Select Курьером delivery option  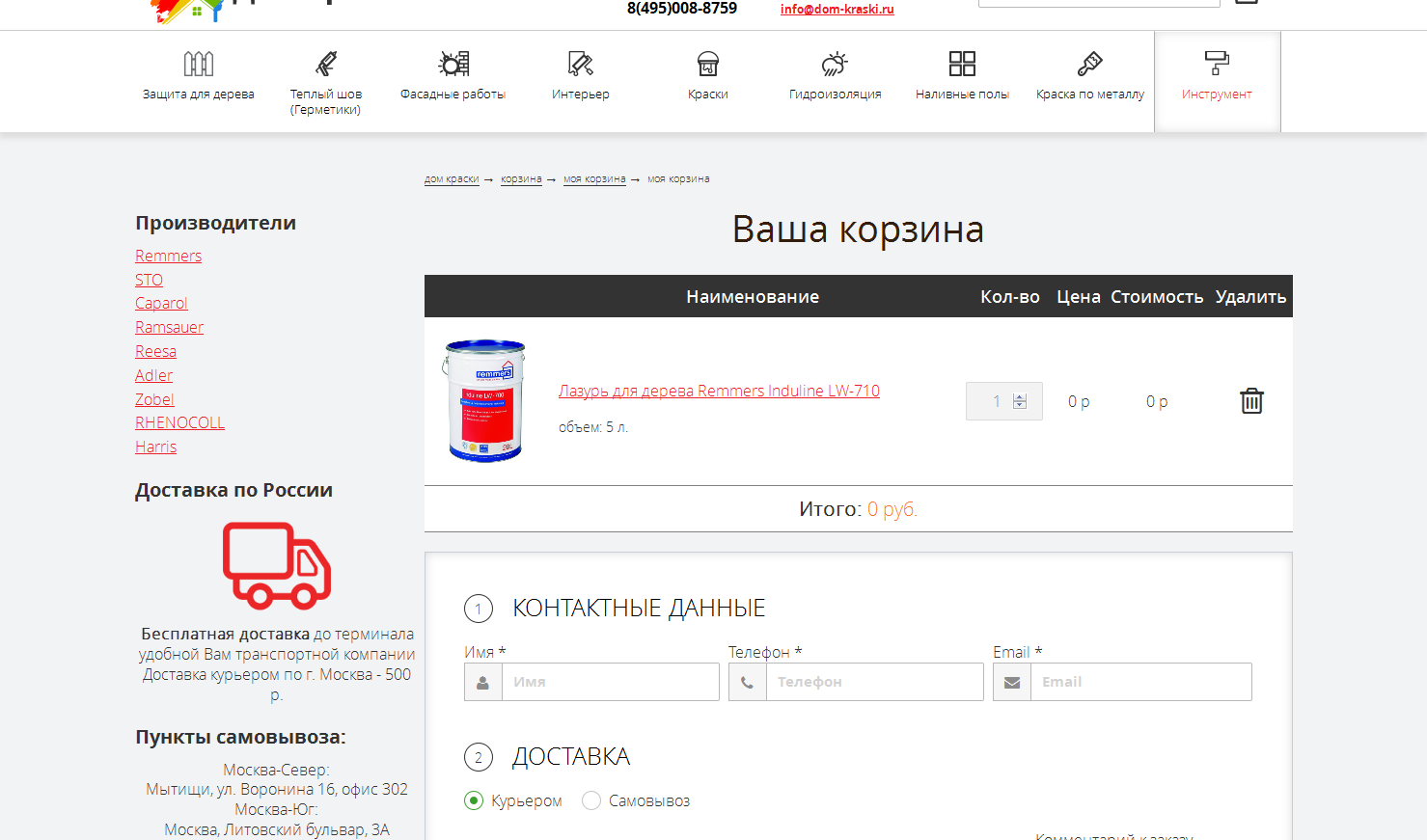[474, 800]
